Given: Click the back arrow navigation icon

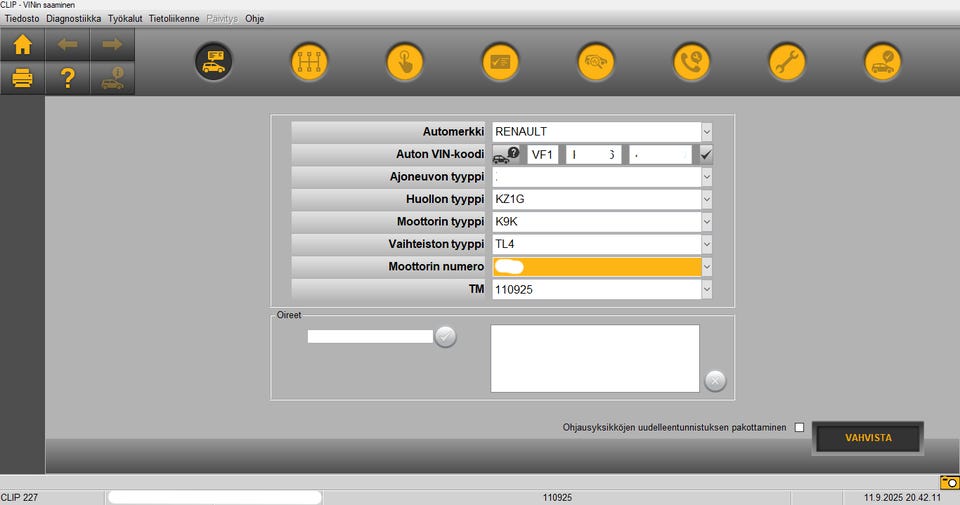Looking at the screenshot, I should [67, 45].
